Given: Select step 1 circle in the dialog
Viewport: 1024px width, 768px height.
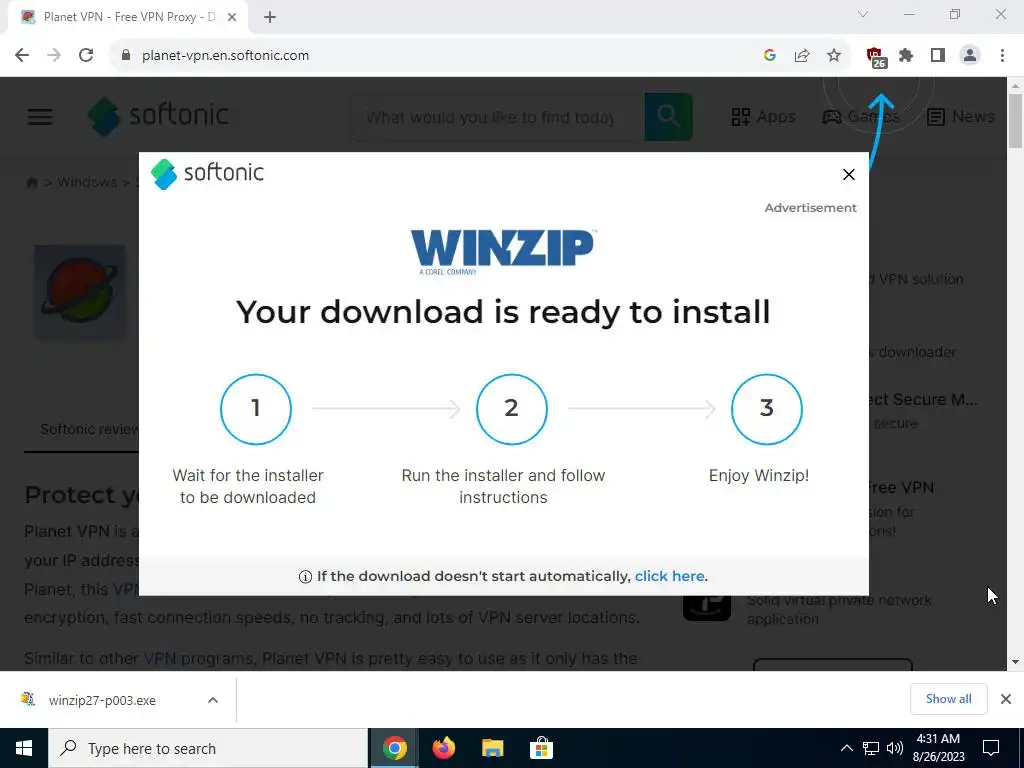Looking at the screenshot, I should pyautogui.click(x=255, y=409).
